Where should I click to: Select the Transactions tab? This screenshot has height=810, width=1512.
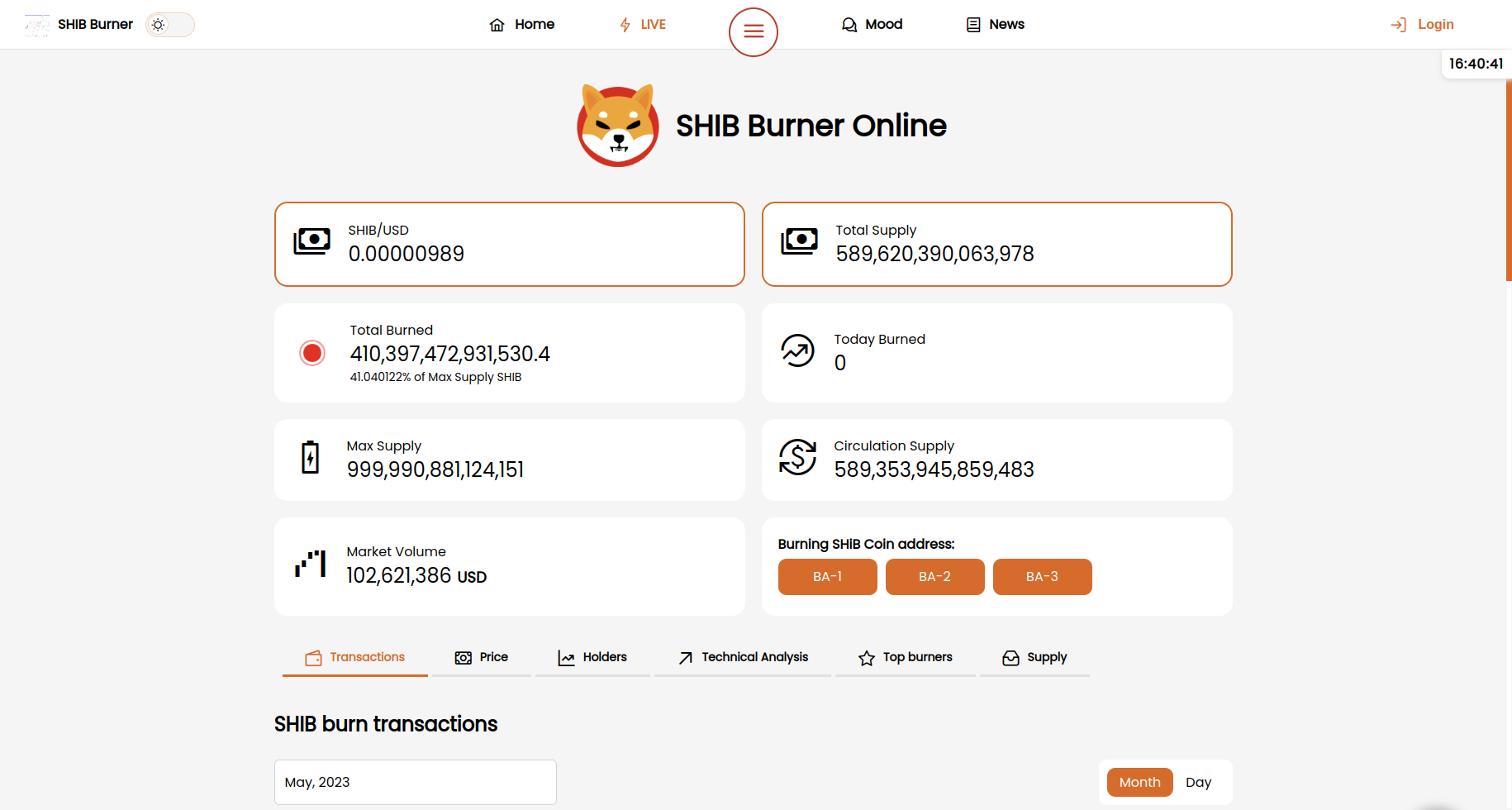tap(355, 658)
